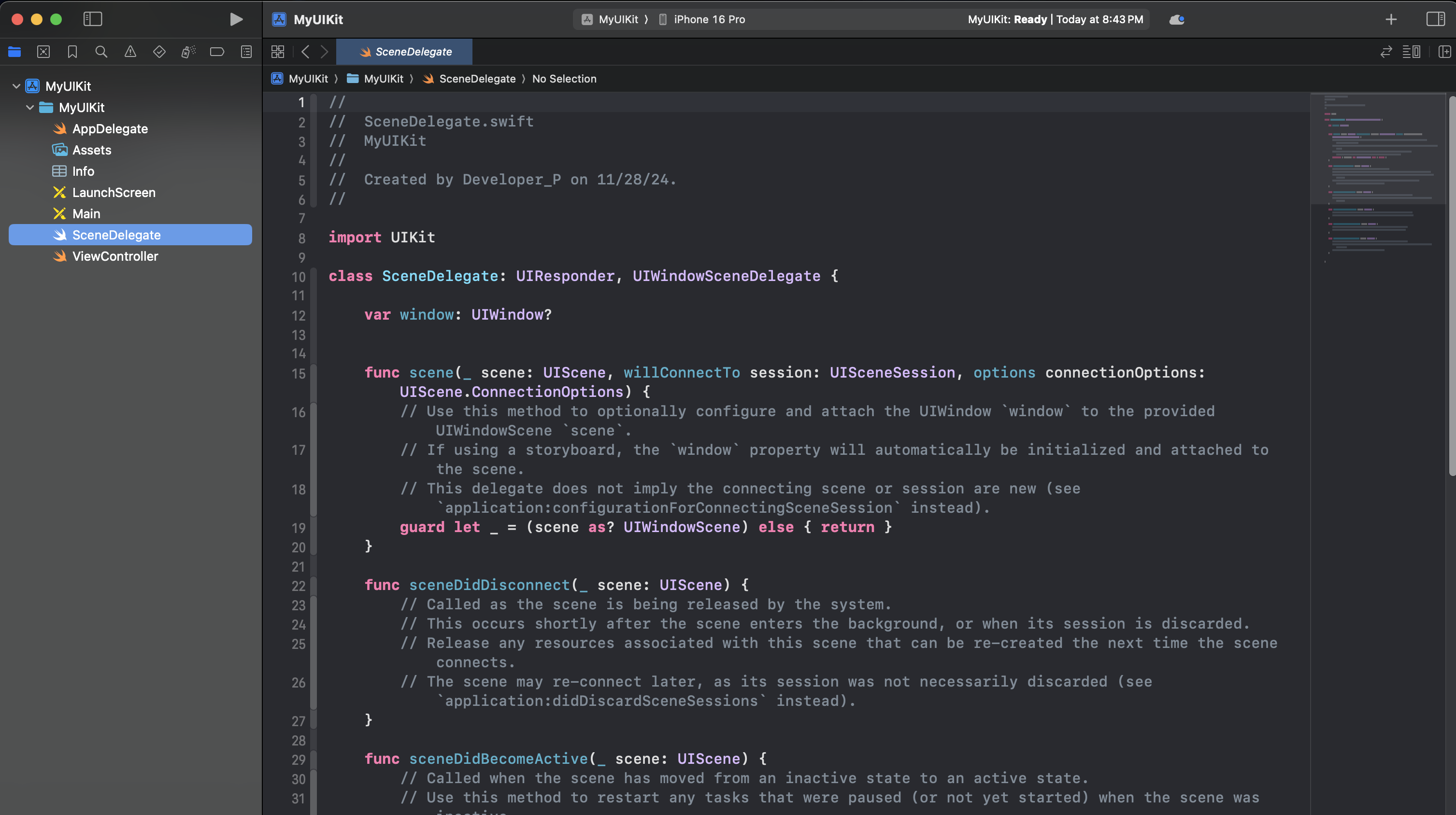Click No Selection in the jump bar

564,79
